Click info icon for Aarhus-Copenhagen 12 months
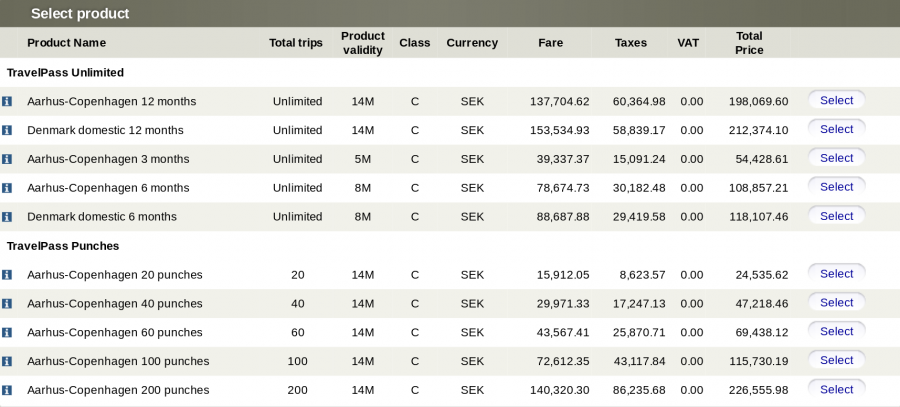Image resolution: width=900 pixels, height=407 pixels. 7,101
